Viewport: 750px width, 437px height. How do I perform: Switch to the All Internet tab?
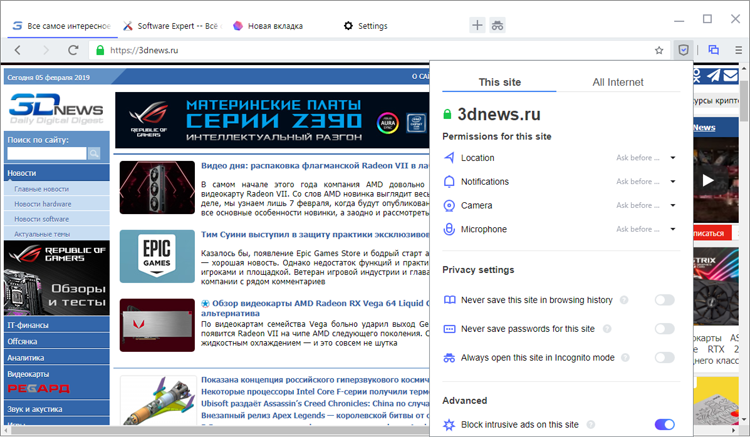[x=618, y=82]
